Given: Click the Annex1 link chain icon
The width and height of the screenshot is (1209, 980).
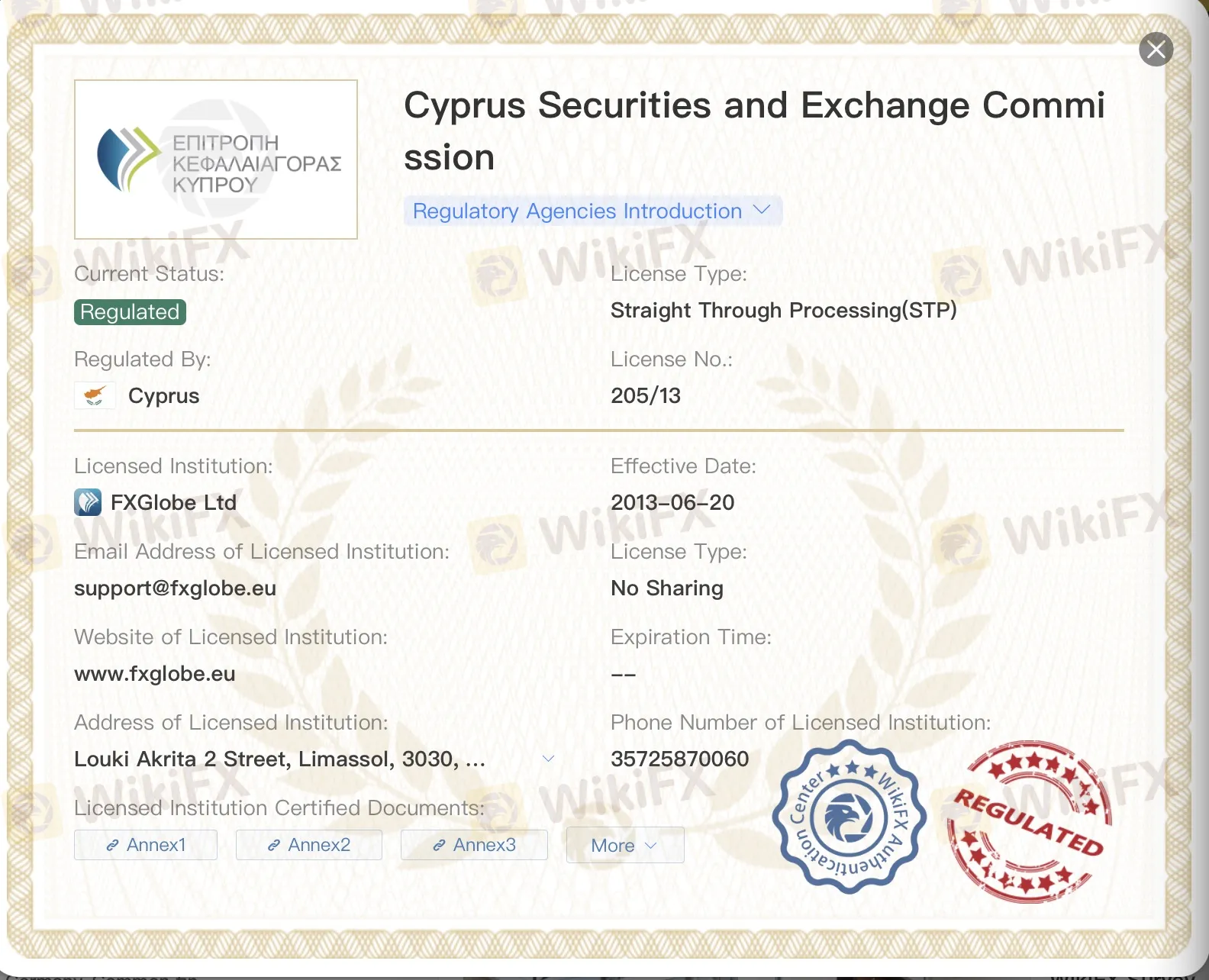Looking at the screenshot, I should point(112,845).
